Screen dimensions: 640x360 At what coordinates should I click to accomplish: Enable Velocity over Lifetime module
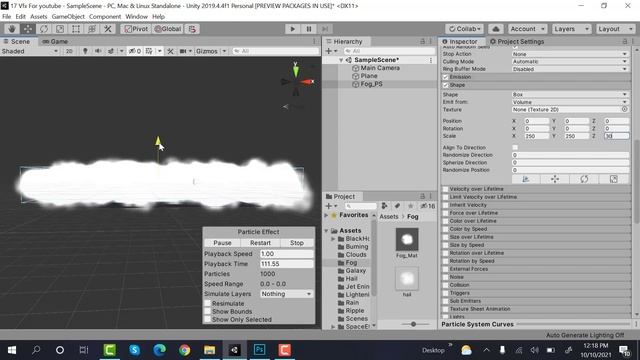pyautogui.click(x=446, y=189)
